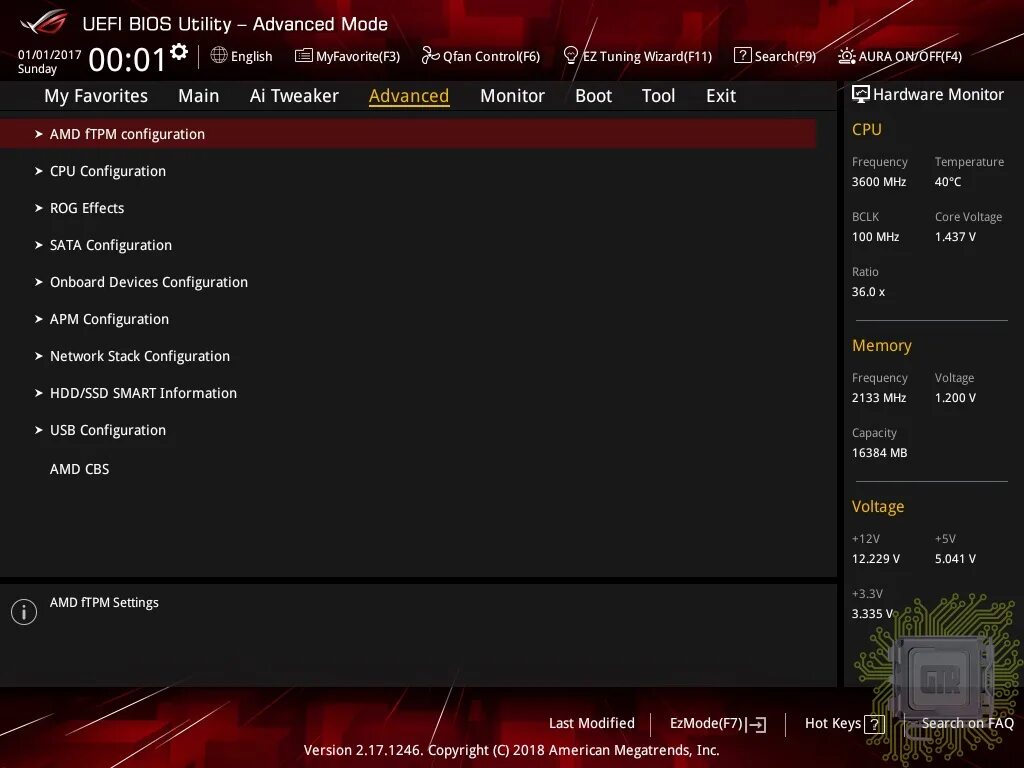
Task: Switch to Exit tab
Action: (x=721, y=96)
